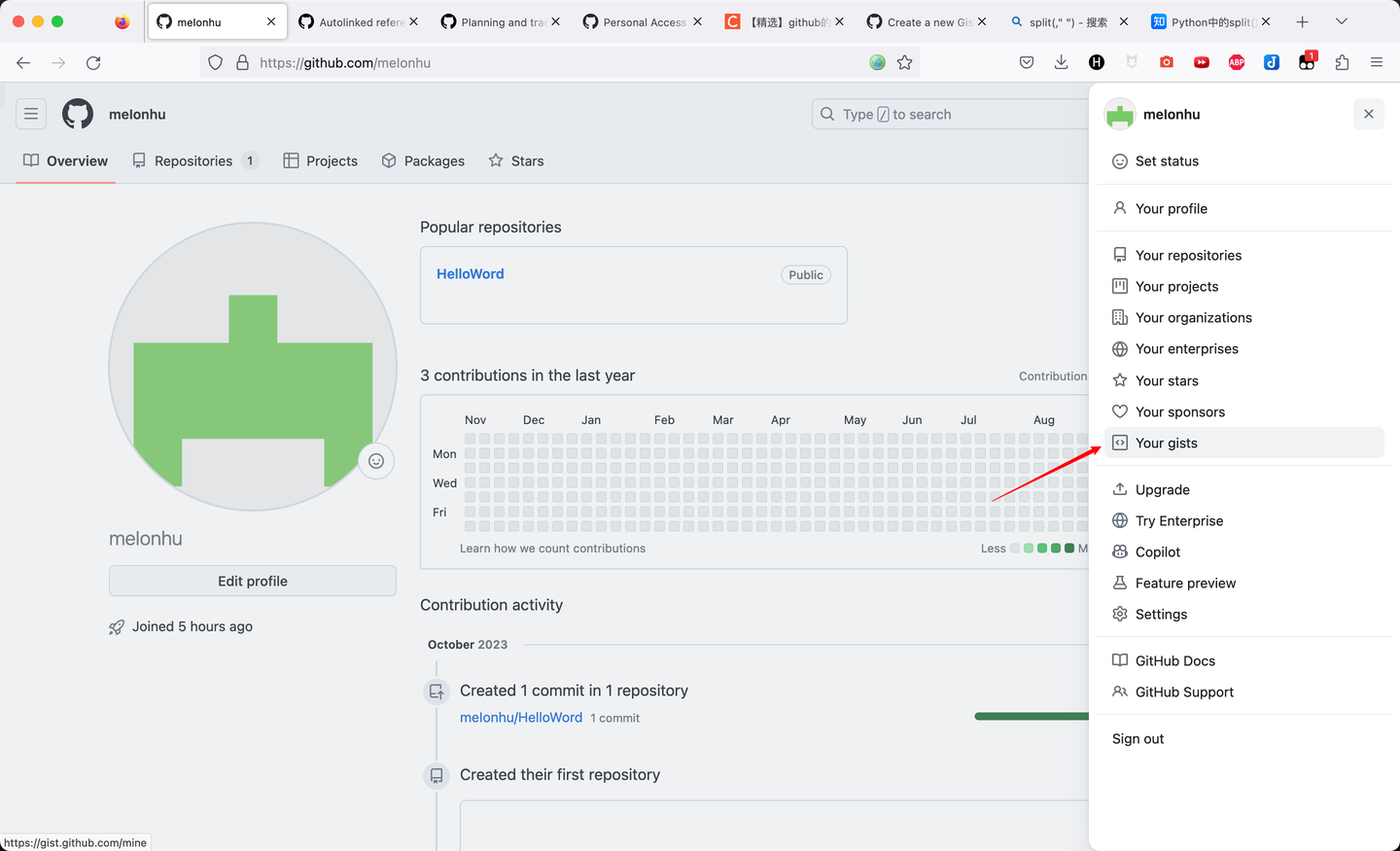The height and width of the screenshot is (851, 1400).
Task: Click the large melonhu profile avatar
Action: click(x=253, y=367)
